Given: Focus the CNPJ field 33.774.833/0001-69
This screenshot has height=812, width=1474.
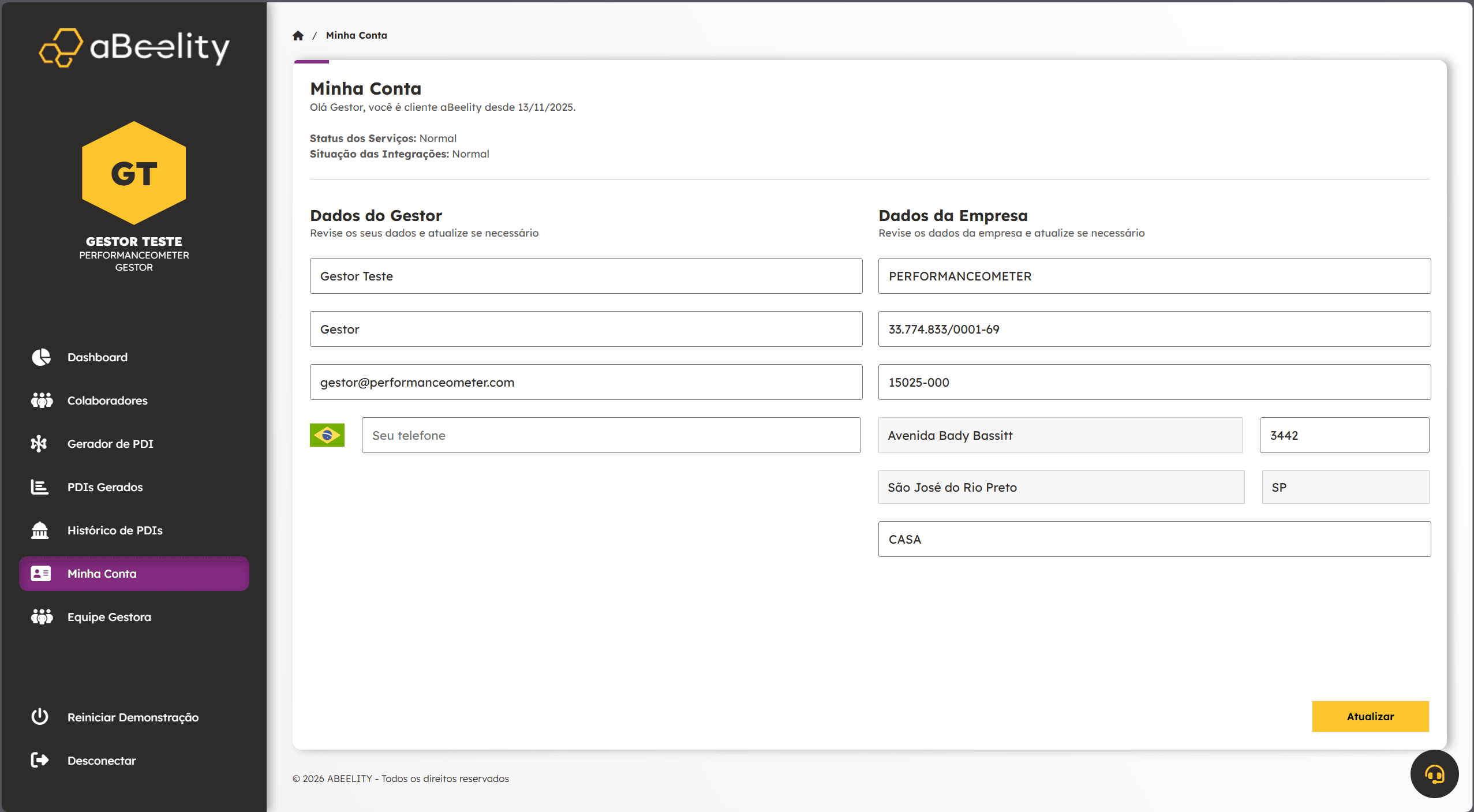Looking at the screenshot, I should click(1154, 329).
